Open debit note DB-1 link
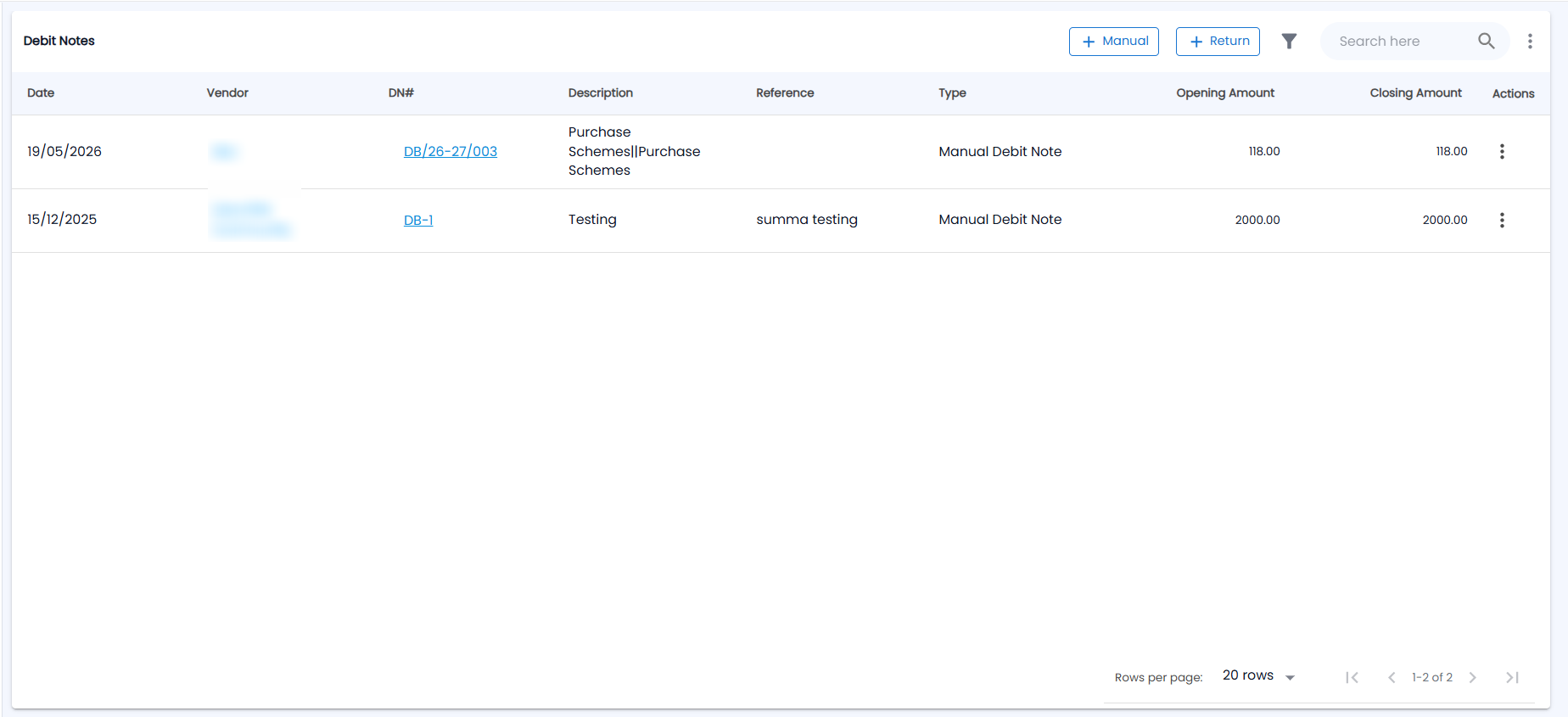The height and width of the screenshot is (717, 1568). [418, 221]
